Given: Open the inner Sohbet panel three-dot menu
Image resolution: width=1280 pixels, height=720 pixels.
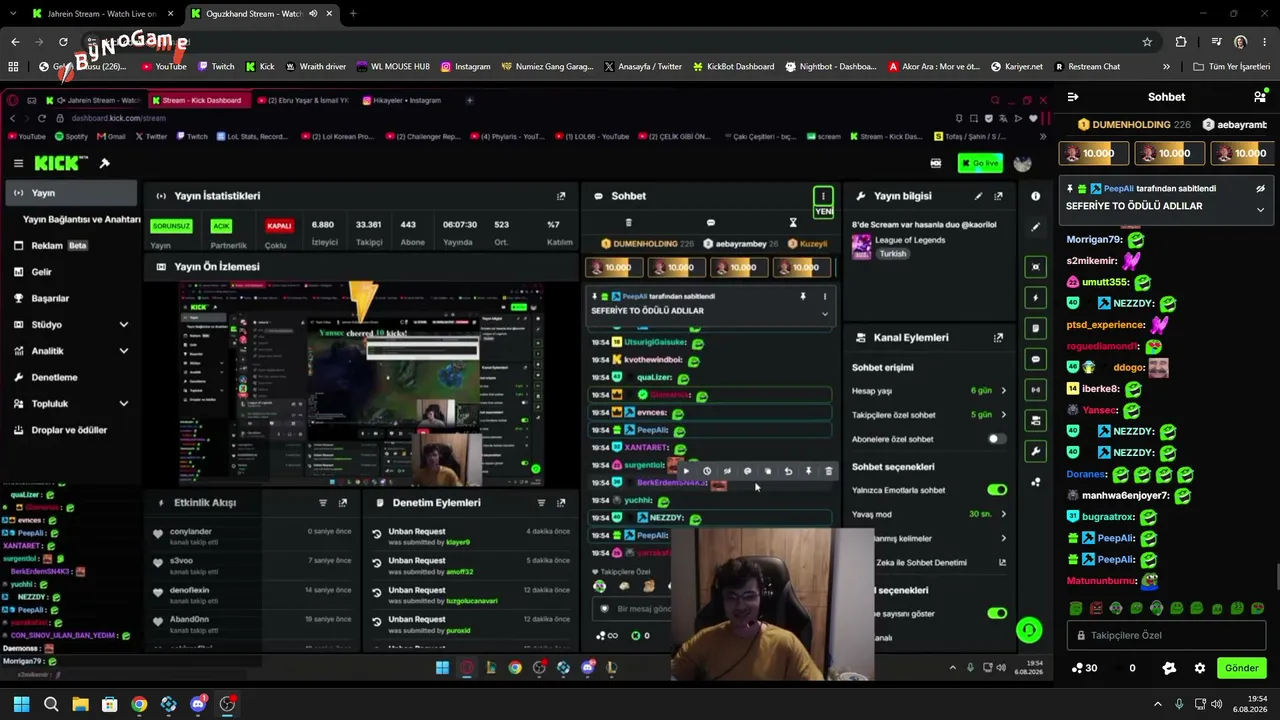Looking at the screenshot, I should click(823, 196).
